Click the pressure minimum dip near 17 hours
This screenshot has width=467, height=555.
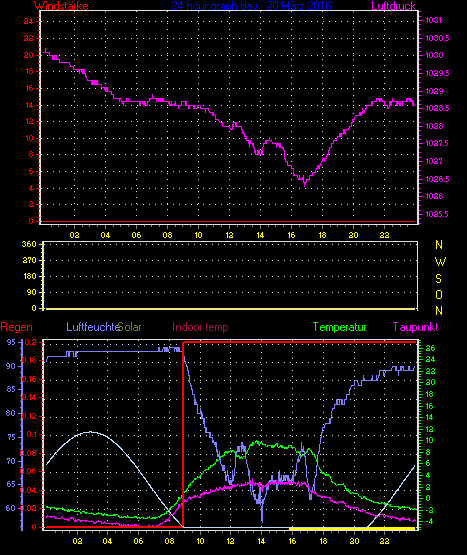click(x=304, y=183)
